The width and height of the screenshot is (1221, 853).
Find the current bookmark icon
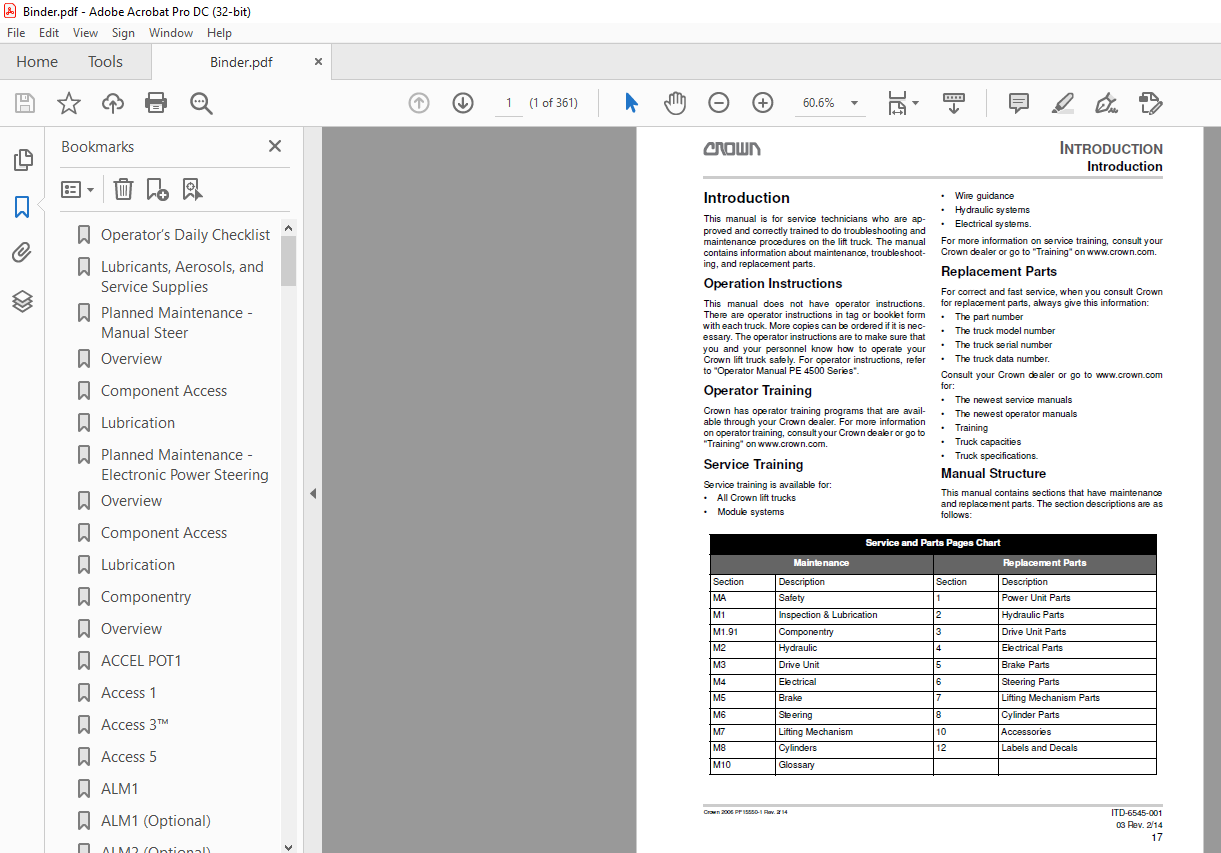tap(192, 189)
